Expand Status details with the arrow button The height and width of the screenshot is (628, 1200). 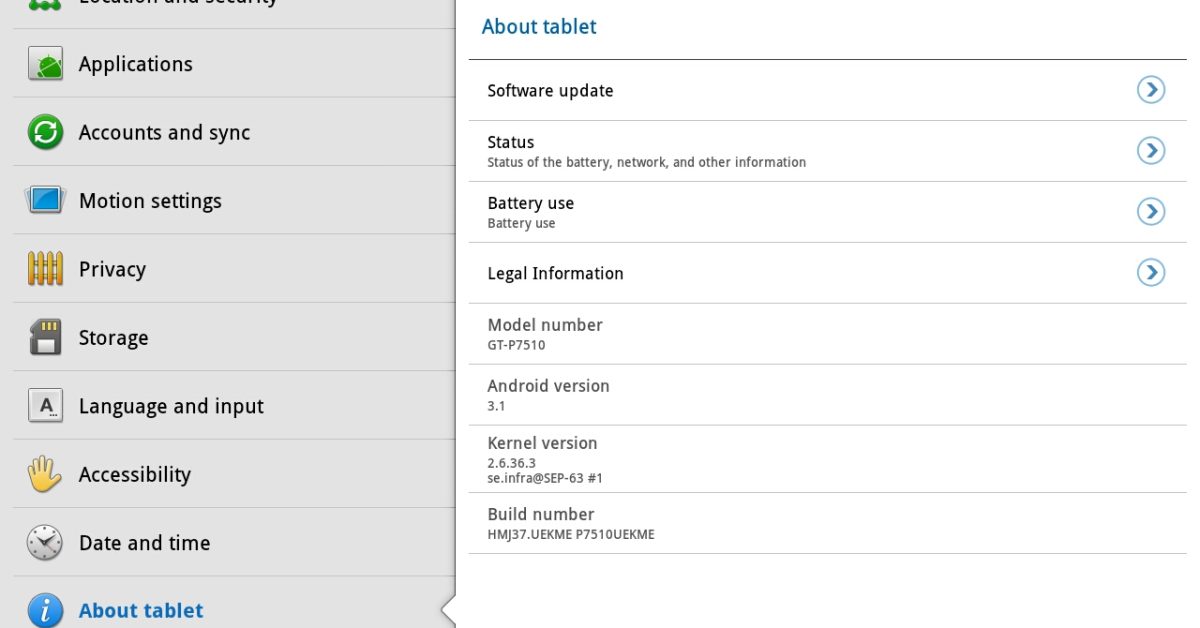click(1151, 151)
